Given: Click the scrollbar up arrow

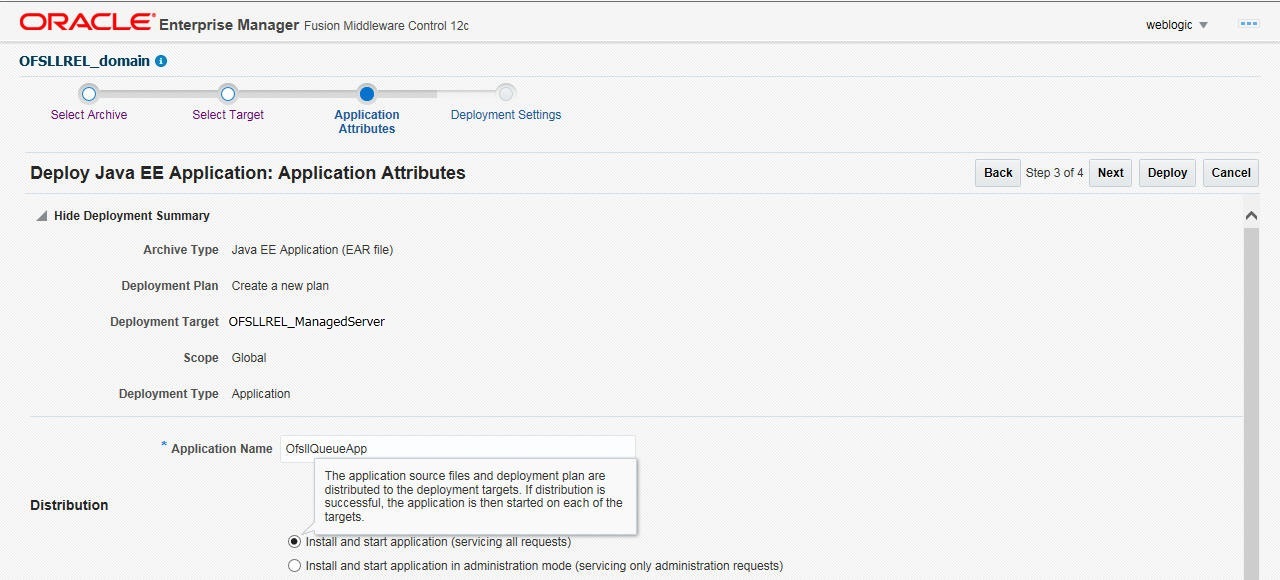Looking at the screenshot, I should point(1251,216).
